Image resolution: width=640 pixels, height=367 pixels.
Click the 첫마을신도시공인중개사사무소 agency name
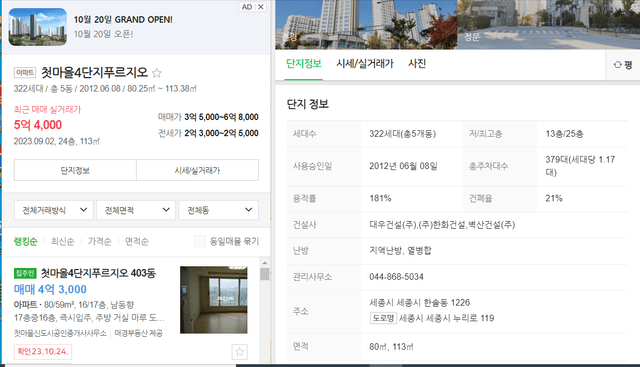click(60, 333)
